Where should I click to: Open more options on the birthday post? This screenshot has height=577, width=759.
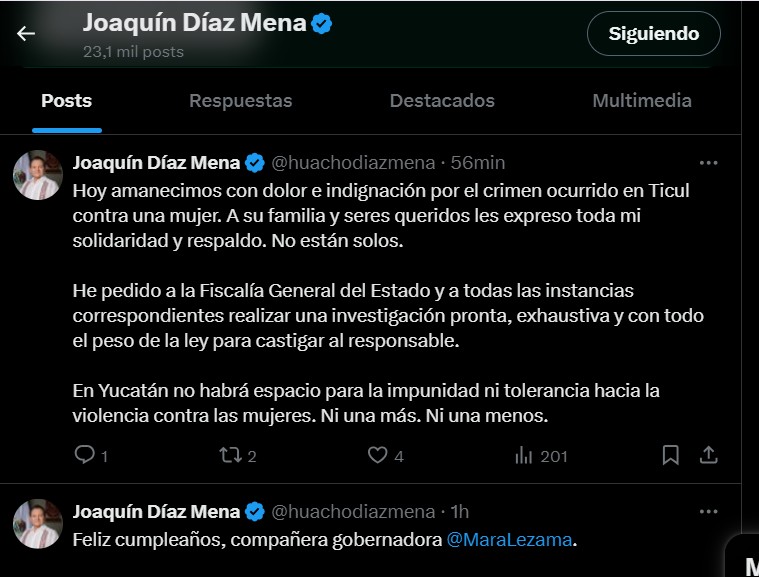coord(708,511)
